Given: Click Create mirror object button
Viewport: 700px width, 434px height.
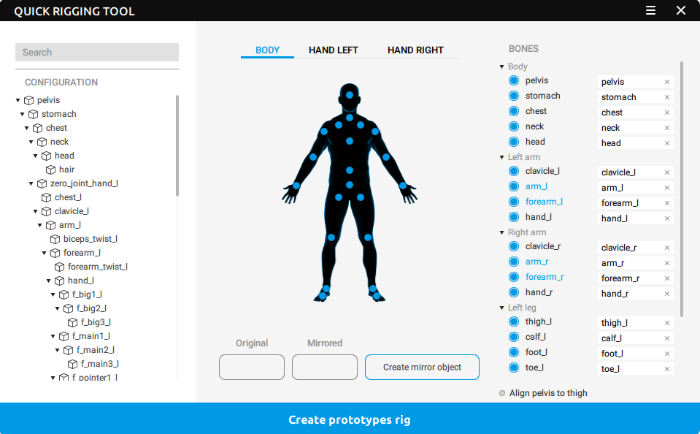Looking at the screenshot, I should 422,367.
